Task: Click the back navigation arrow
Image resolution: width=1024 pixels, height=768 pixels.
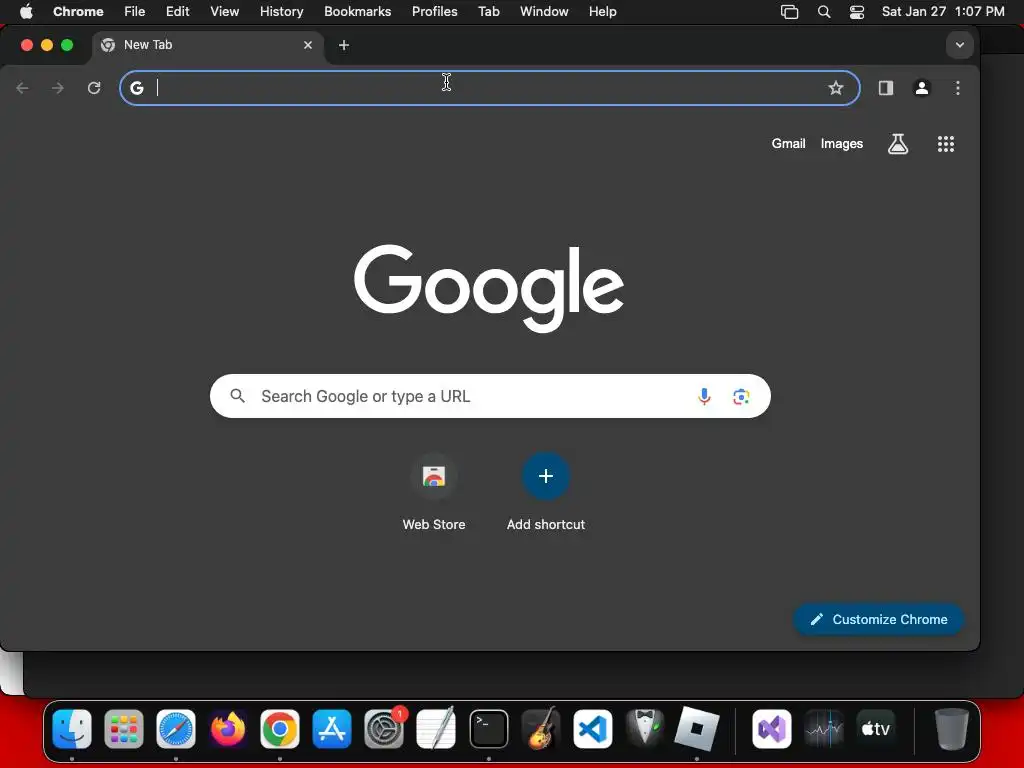Action: tap(22, 88)
